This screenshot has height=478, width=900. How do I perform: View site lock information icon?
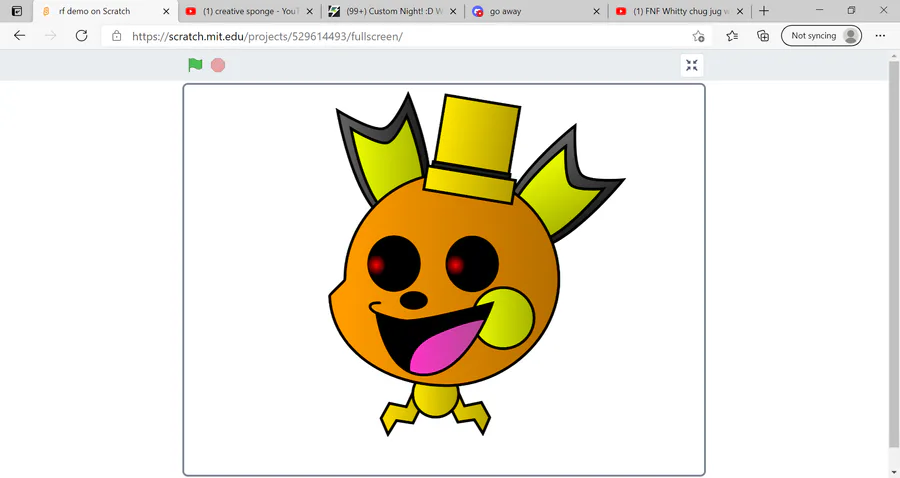coord(117,36)
